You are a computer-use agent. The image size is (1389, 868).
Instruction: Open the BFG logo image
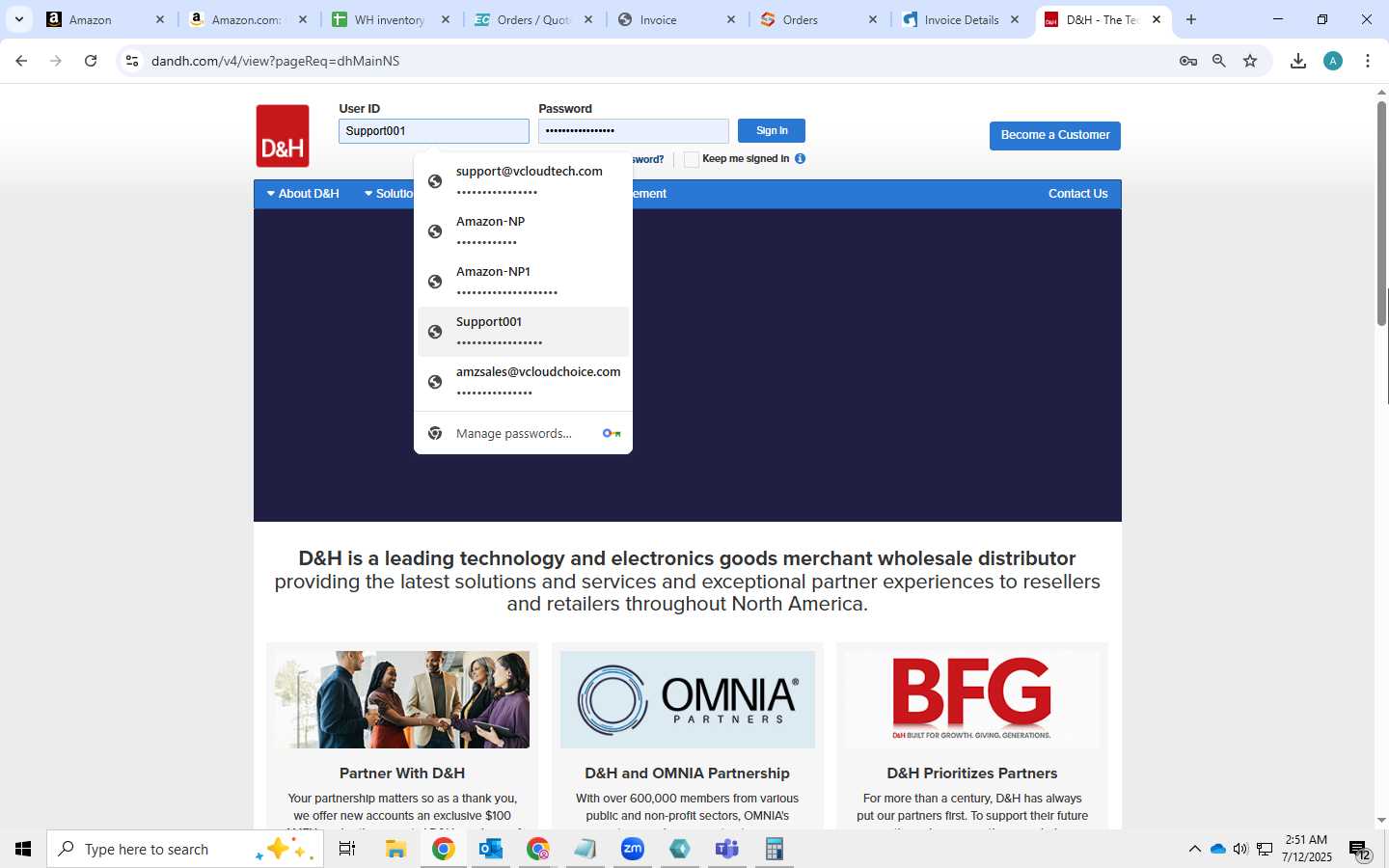[972, 699]
